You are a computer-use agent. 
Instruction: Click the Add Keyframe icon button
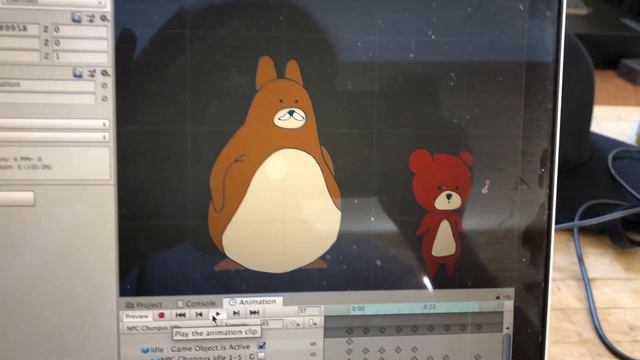click(x=294, y=324)
